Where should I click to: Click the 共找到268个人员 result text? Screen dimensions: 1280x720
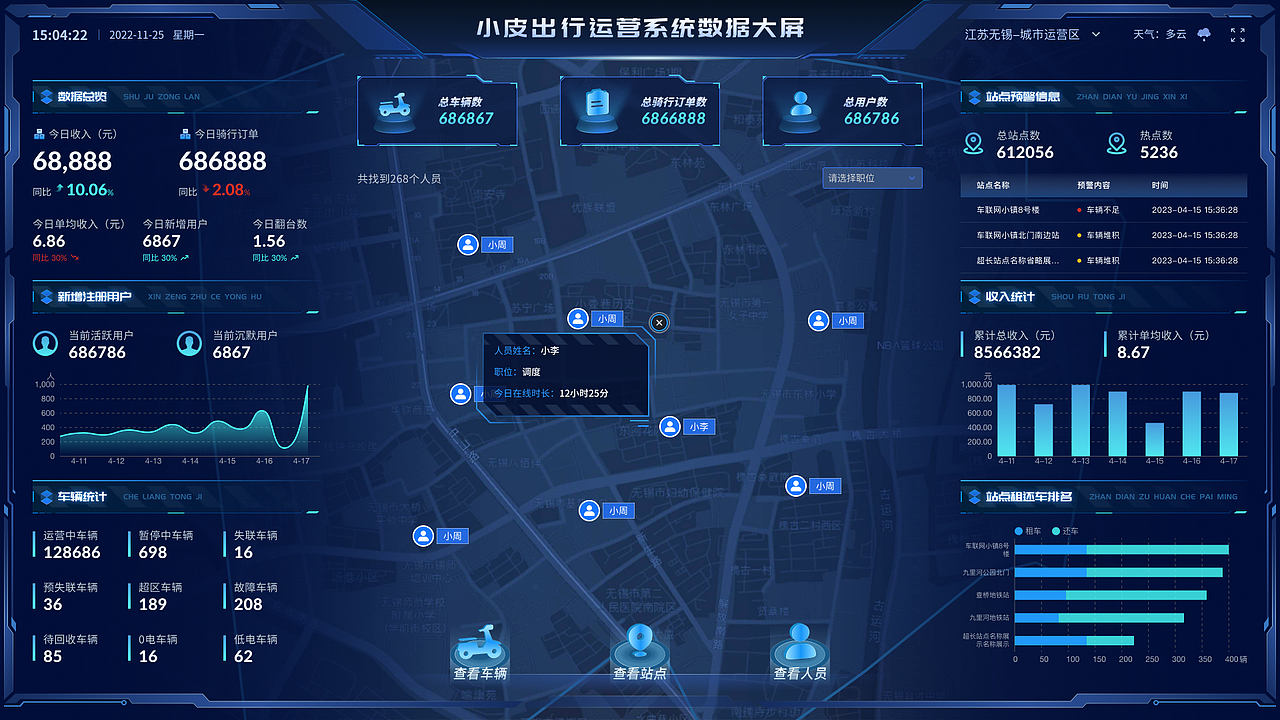click(399, 178)
